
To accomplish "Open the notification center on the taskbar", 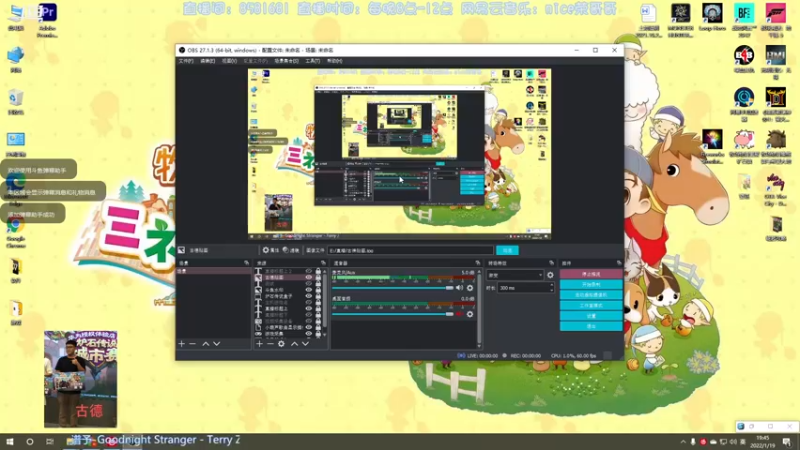I will [787, 442].
